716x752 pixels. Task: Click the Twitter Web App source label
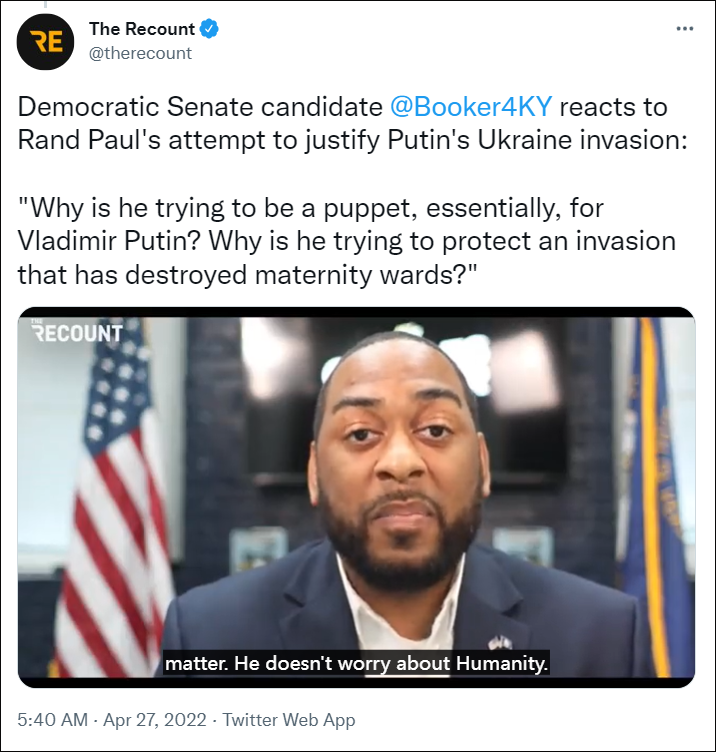click(x=288, y=719)
